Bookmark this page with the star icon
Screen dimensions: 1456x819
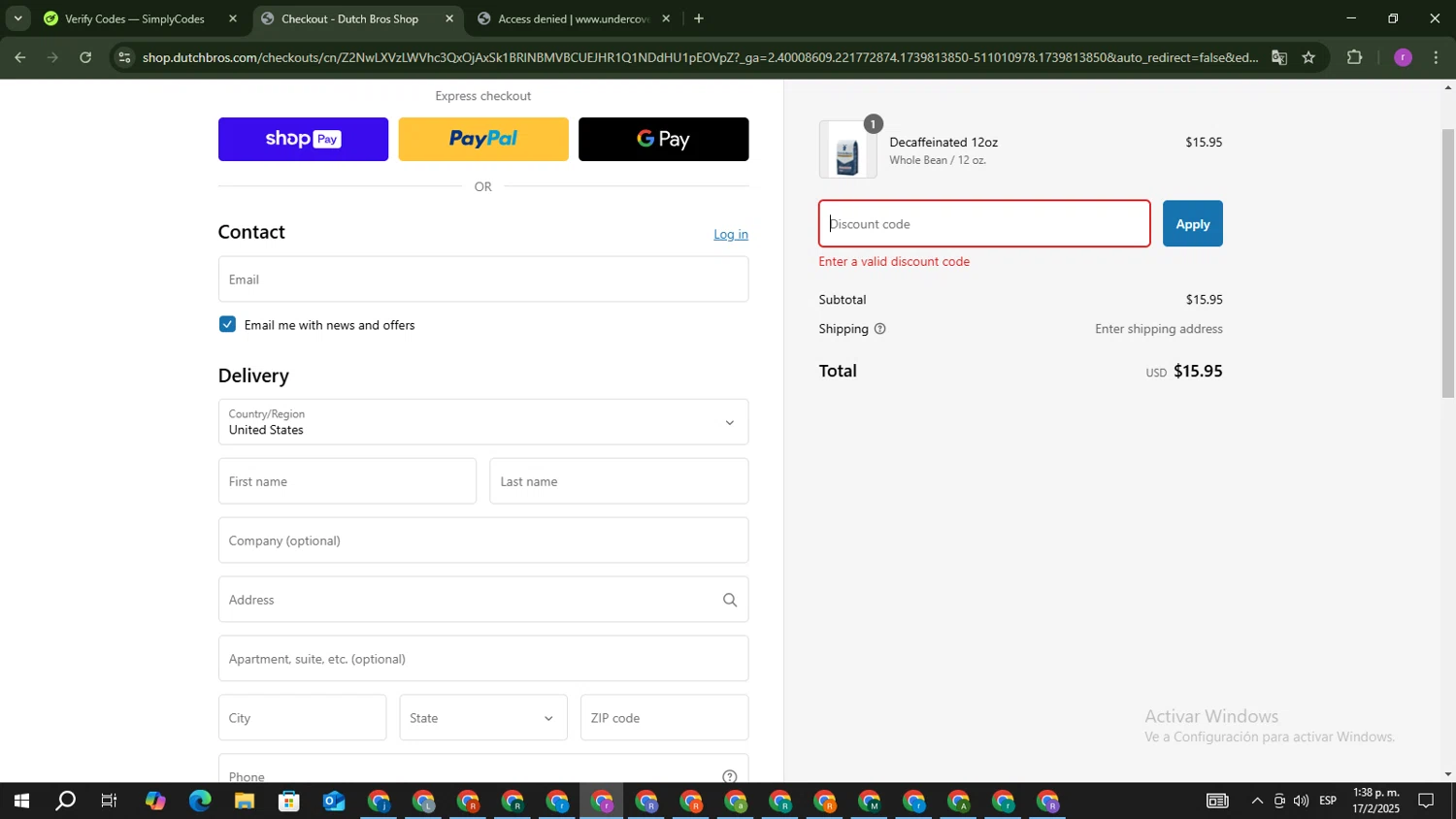1308,57
